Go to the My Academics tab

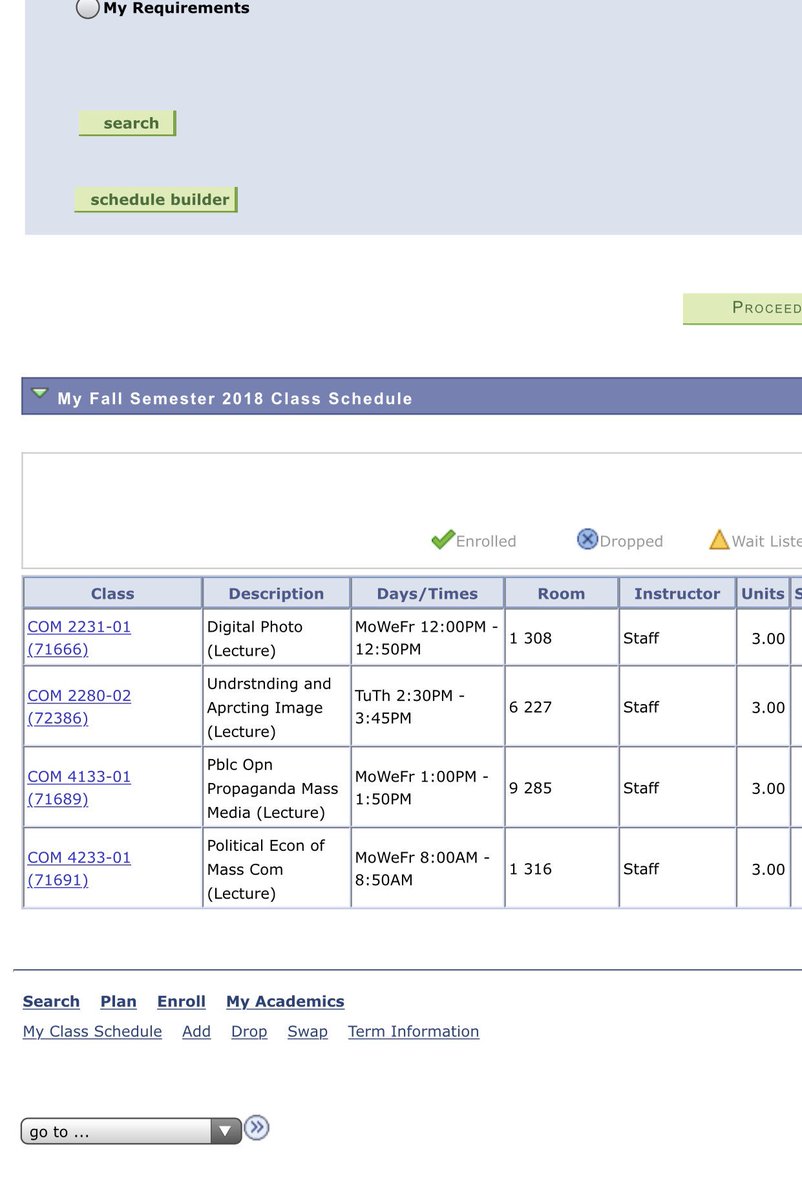pos(285,1001)
